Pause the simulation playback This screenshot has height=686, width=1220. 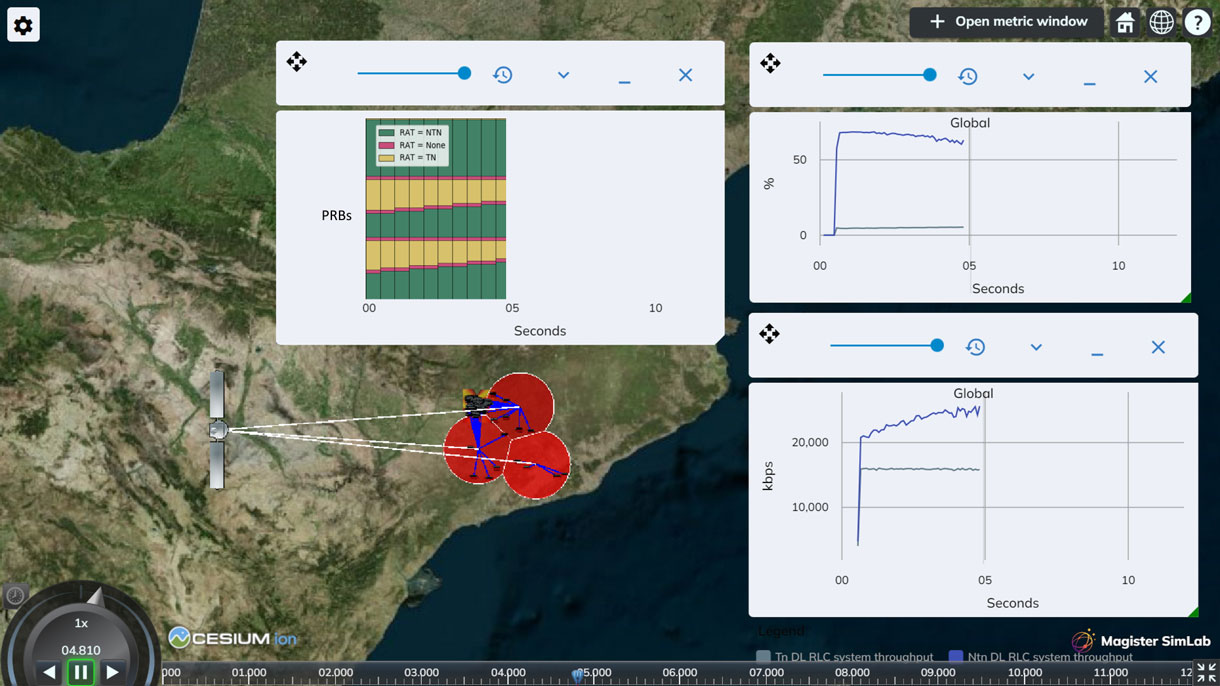[x=81, y=672]
